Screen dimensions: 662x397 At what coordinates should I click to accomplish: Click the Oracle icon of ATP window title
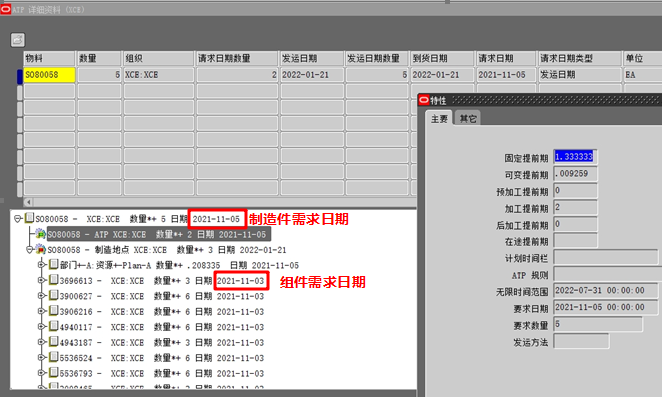(5, 9)
